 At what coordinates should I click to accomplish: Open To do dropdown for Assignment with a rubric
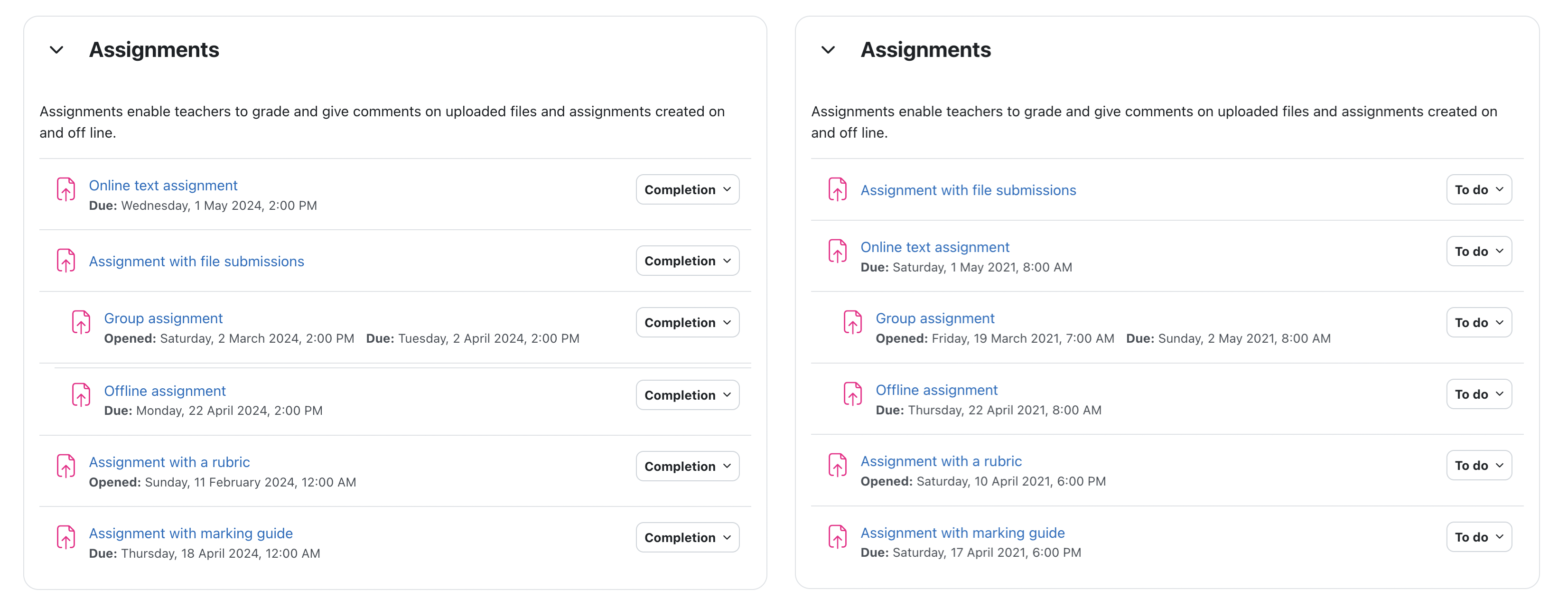(x=1478, y=465)
